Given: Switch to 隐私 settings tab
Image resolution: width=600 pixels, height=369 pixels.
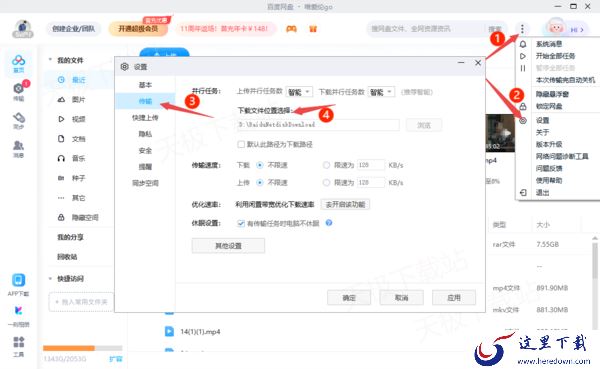Looking at the screenshot, I should click(x=145, y=134).
